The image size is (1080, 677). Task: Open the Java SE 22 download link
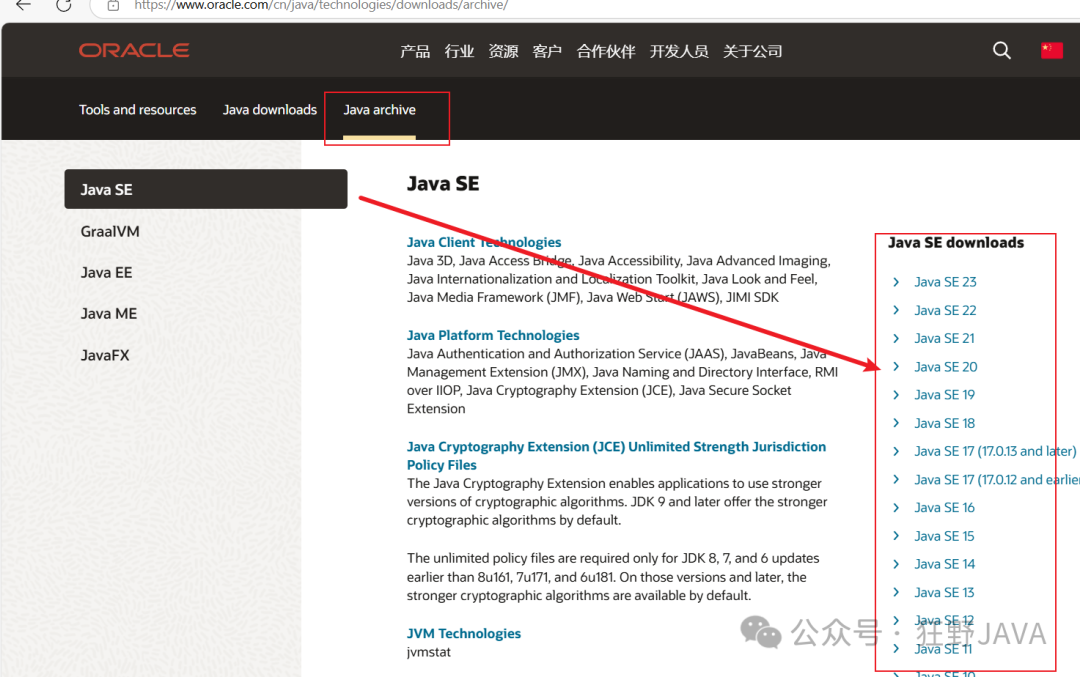point(945,310)
